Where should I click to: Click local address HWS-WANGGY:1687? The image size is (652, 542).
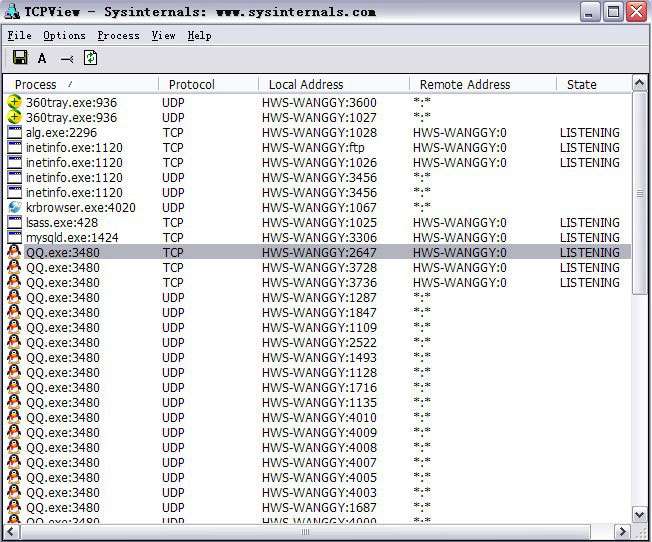pos(319,507)
